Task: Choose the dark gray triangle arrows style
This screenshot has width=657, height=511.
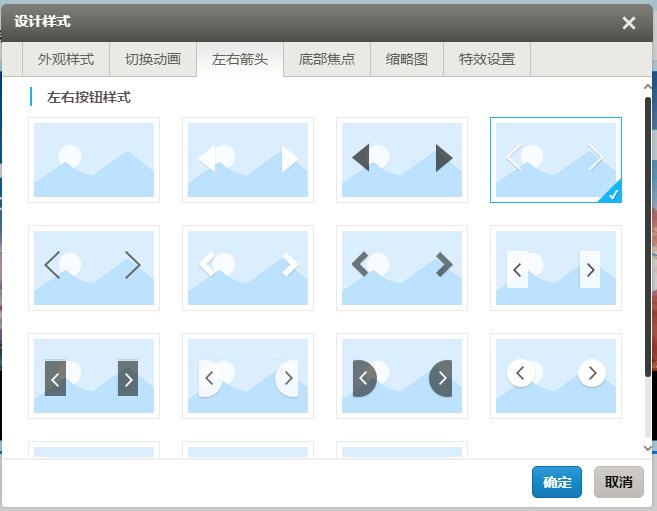Action: click(402, 160)
